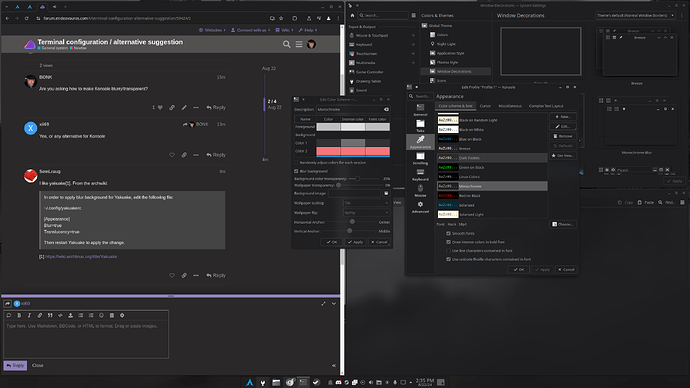Viewport: 690px width, 388px height.
Task: Toggle Use unicode Braille characters checkbox
Action: point(448,260)
